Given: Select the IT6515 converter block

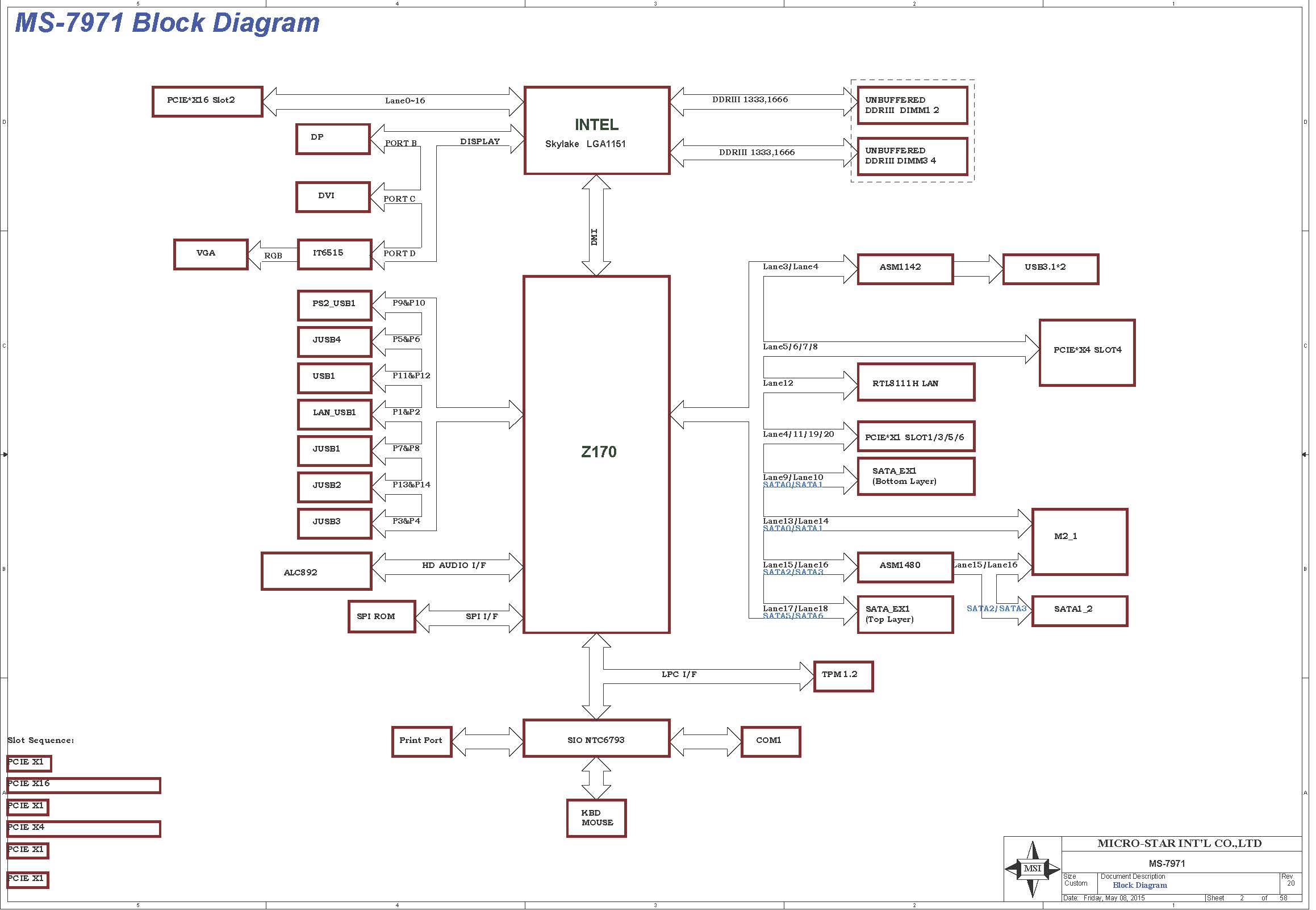Looking at the screenshot, I should (x=335, y=255).
